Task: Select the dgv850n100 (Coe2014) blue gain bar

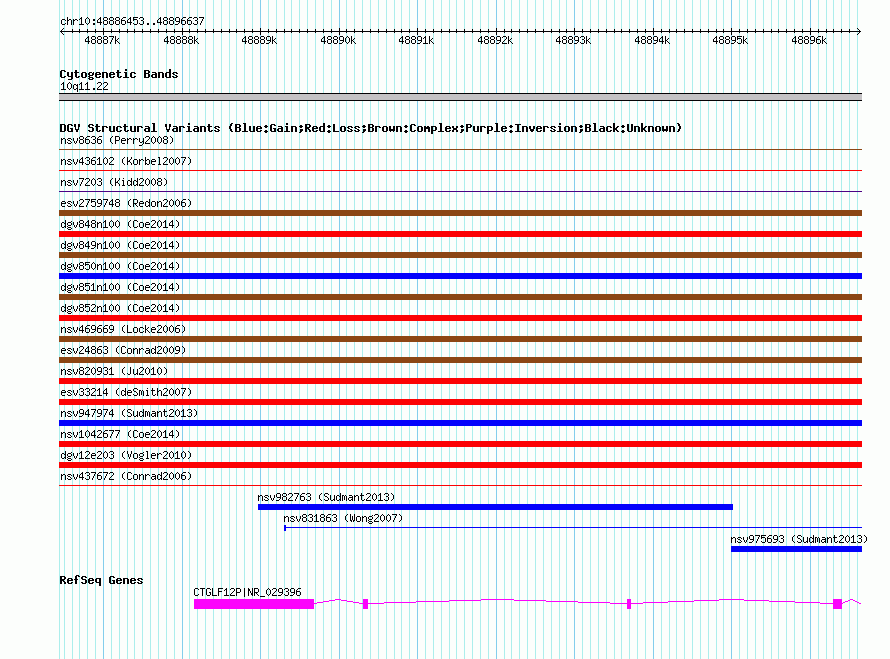Action: click(460, 276)
